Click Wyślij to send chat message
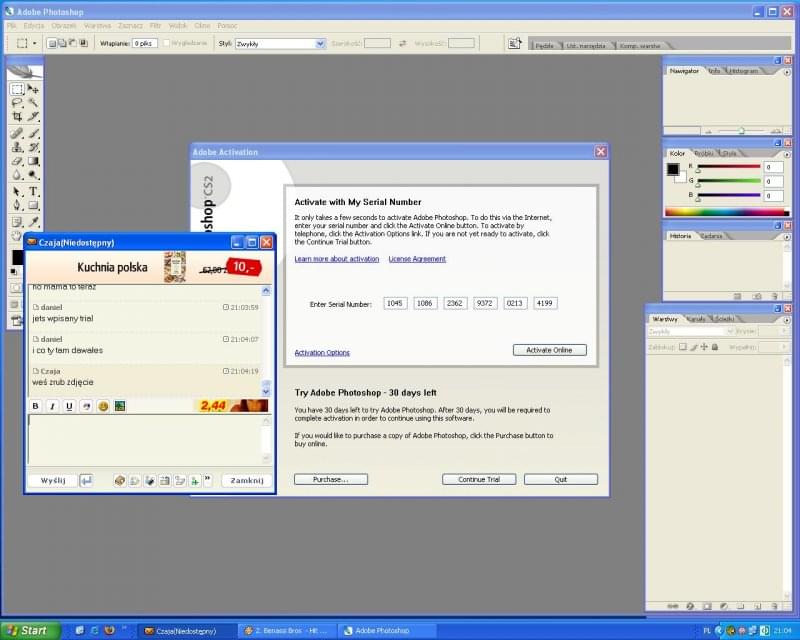800x640 pixels. (53, 481)
